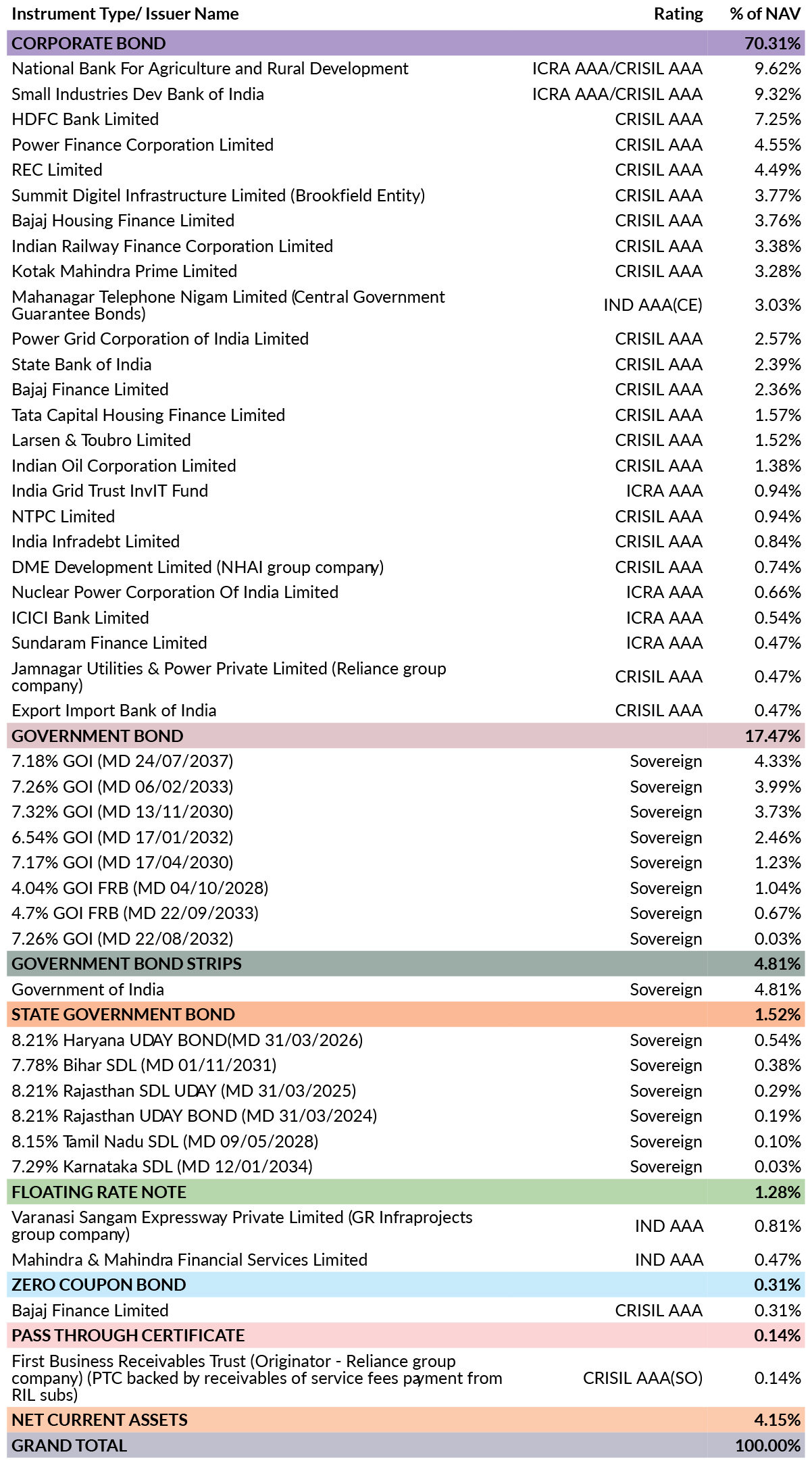
Task: Click the REC Limited issuer name
Action: [x=57, y=170]
